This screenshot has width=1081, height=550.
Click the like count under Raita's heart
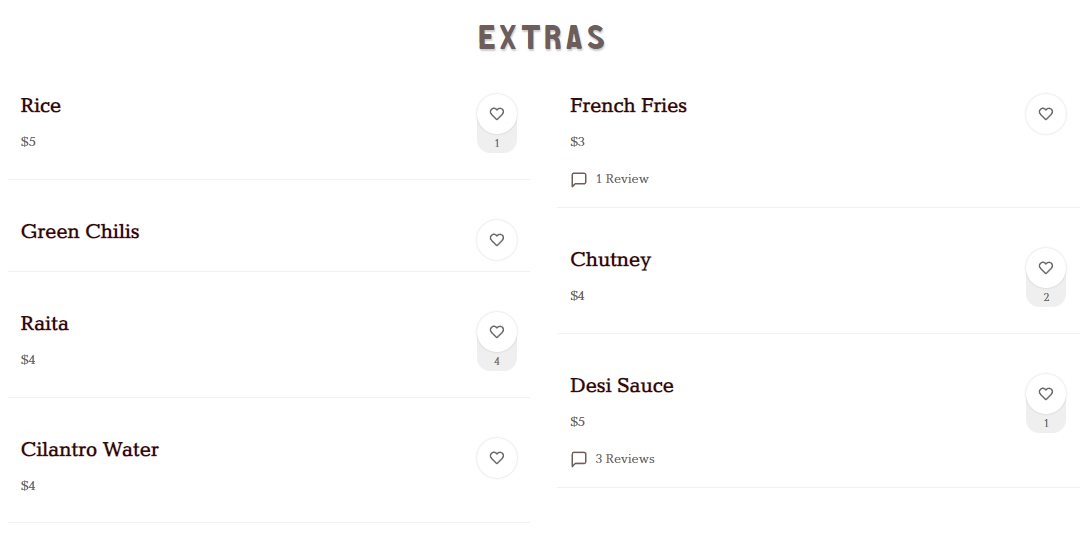click(x=497, y=361)
